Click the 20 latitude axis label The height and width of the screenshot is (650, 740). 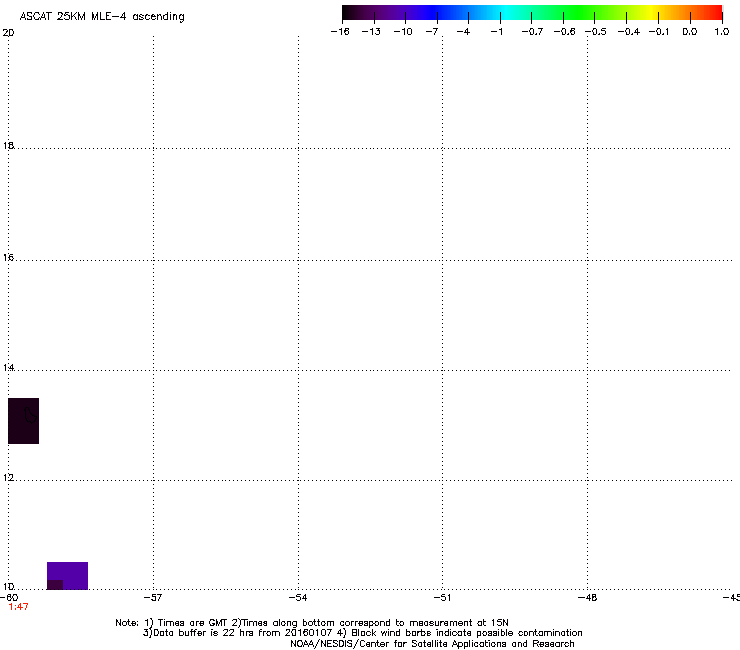click(x=8, y=33)
